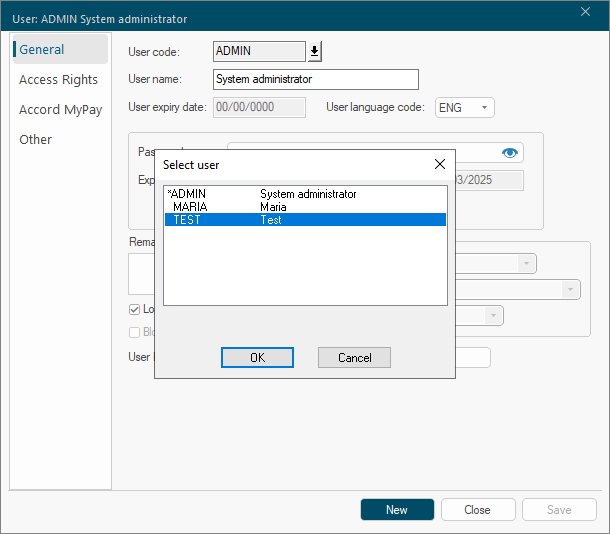Click the Close button at the bottom
The height and width of the screenshot is (534, 610).
tap(478, 509)
